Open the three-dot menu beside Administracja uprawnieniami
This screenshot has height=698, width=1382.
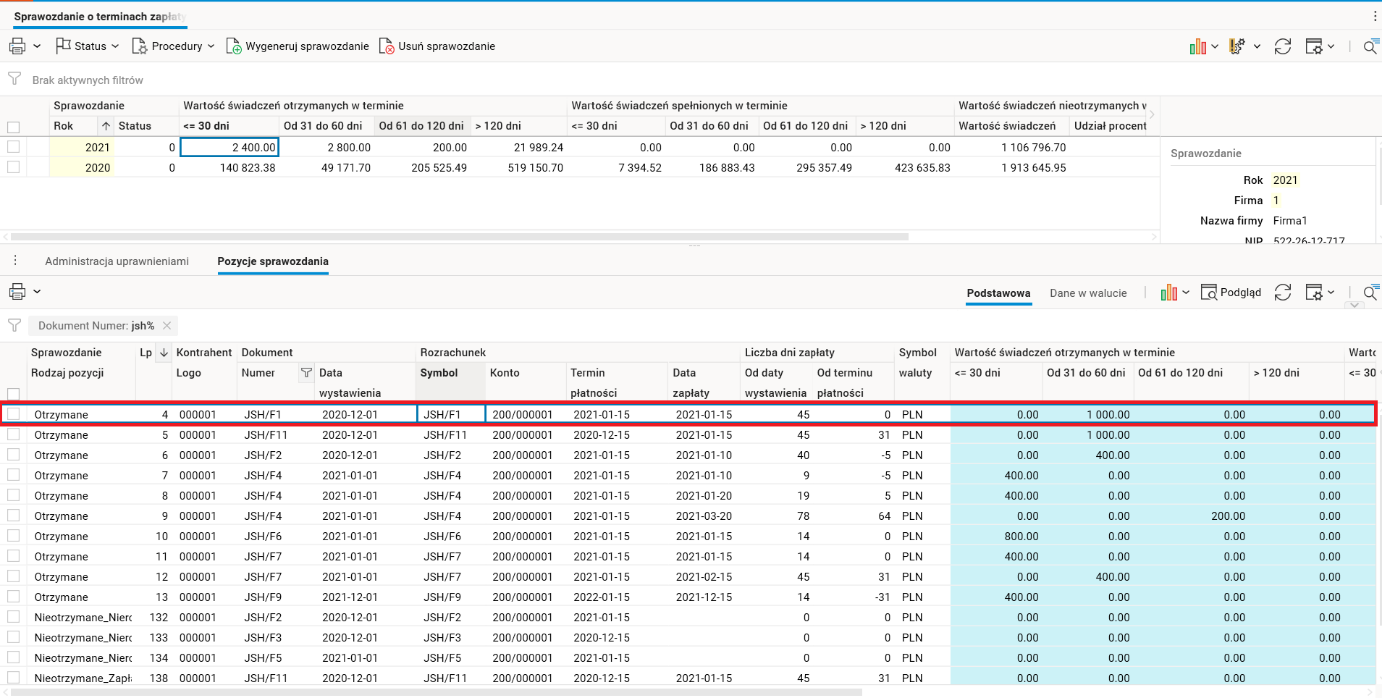coord(15,261)
